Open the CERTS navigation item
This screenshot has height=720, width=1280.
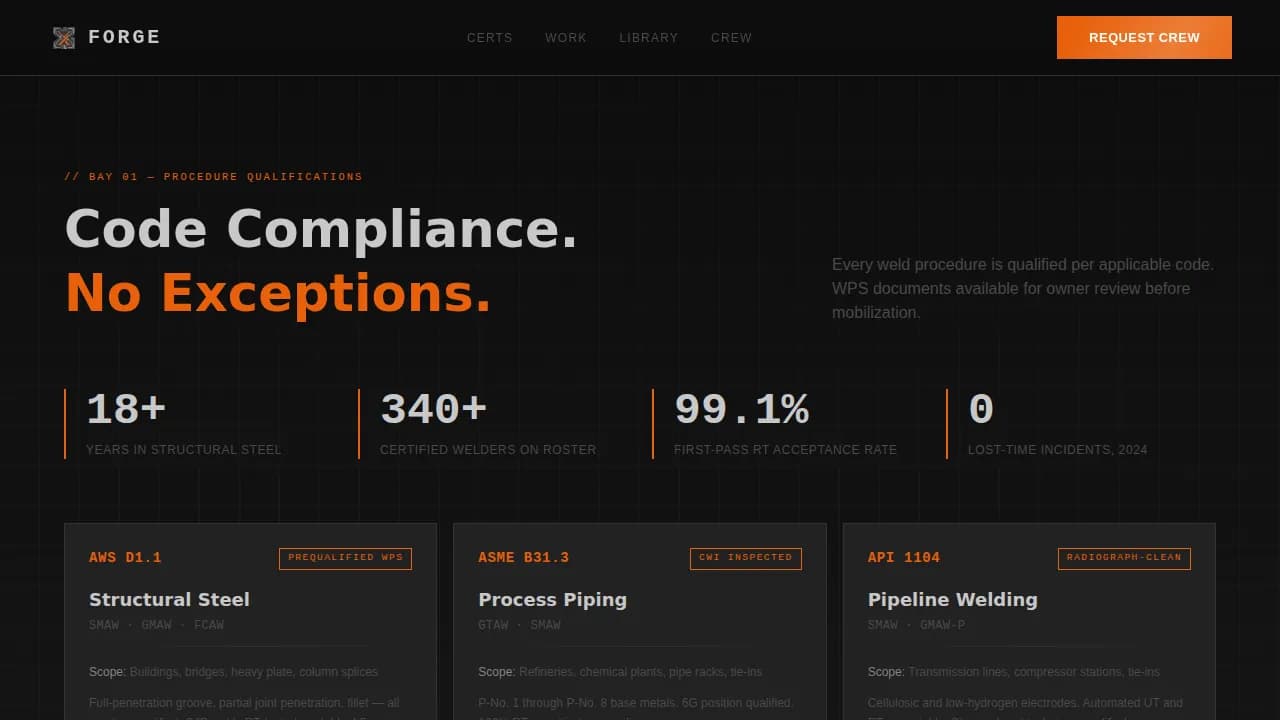[x=489, y=37]
